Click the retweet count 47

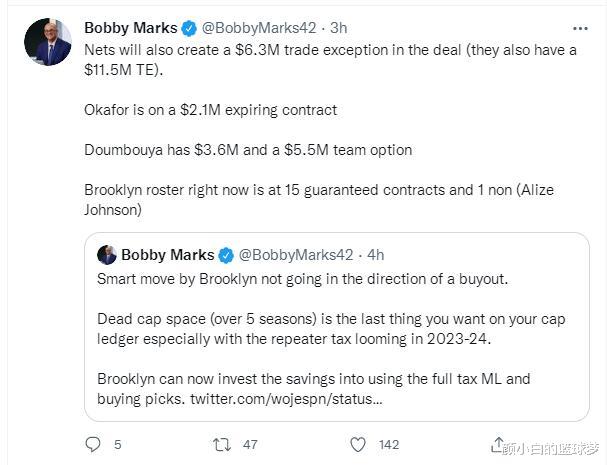(x=252, y=444)
